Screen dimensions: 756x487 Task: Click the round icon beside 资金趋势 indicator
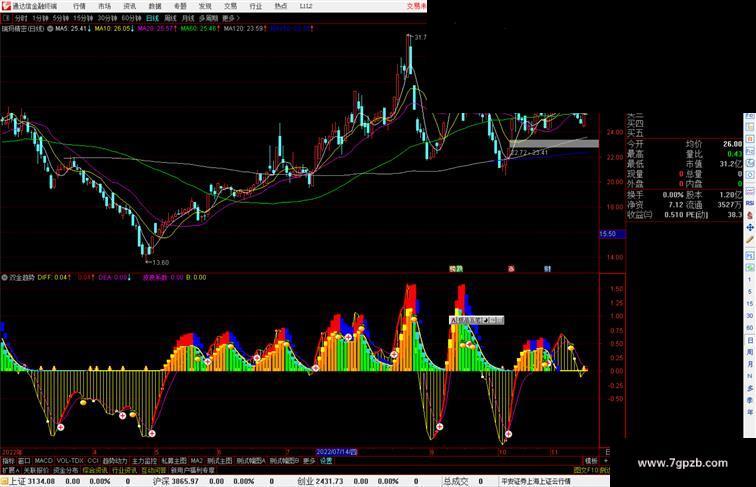pos(4,278)
